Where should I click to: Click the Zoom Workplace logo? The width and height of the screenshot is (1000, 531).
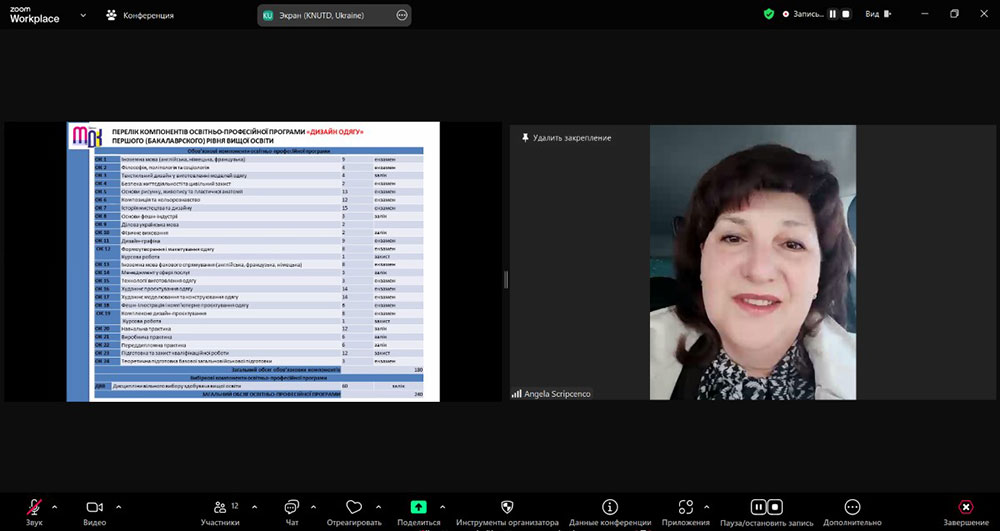35,15
